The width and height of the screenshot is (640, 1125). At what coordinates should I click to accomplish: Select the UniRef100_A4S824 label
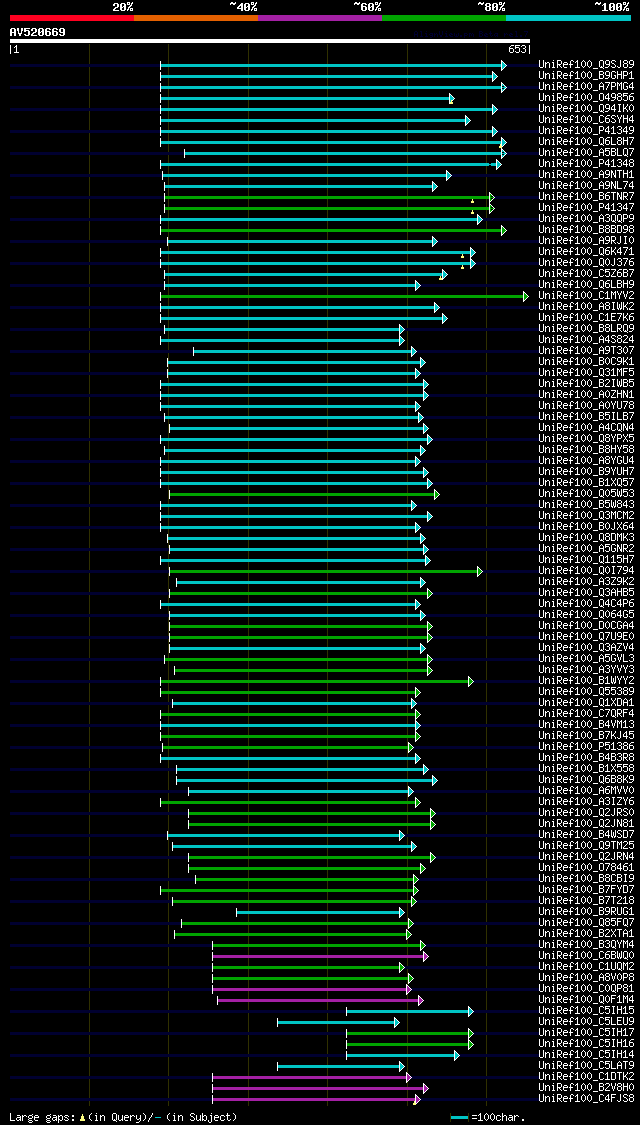(x=586, y=339)
